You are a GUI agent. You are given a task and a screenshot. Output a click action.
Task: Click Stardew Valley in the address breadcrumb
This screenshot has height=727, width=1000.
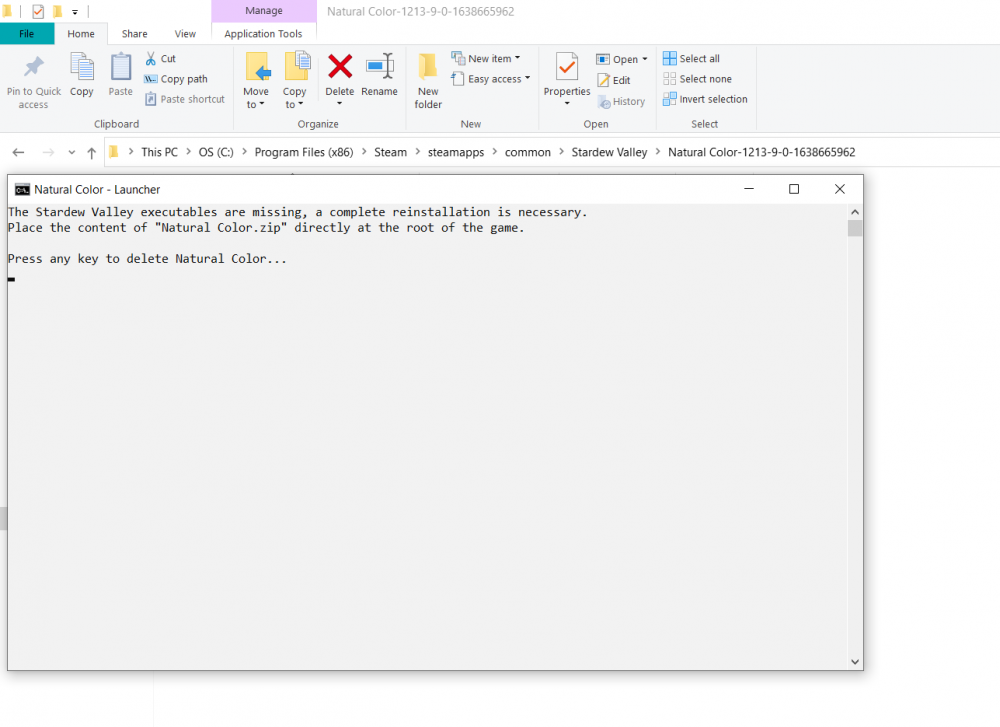tap(609, 152)
